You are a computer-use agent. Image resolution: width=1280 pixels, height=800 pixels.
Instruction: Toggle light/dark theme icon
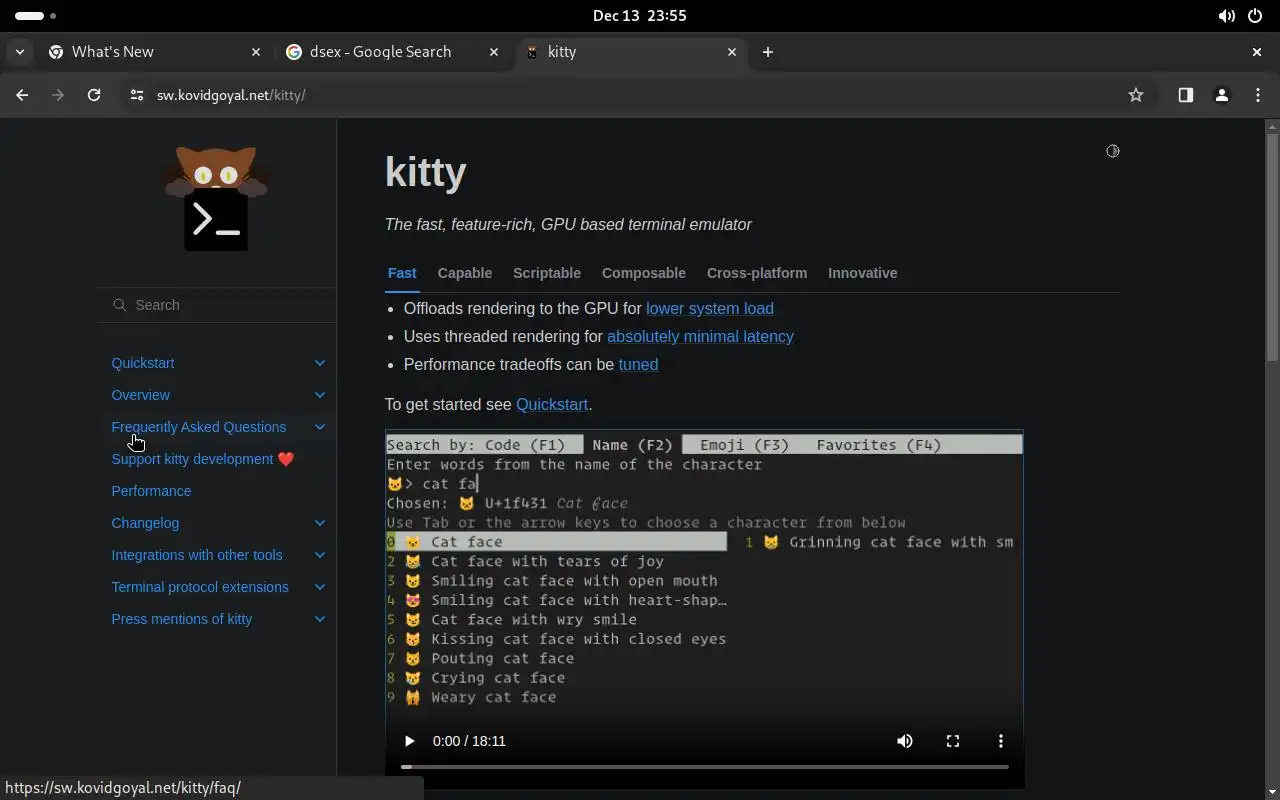pos(1112,151)
